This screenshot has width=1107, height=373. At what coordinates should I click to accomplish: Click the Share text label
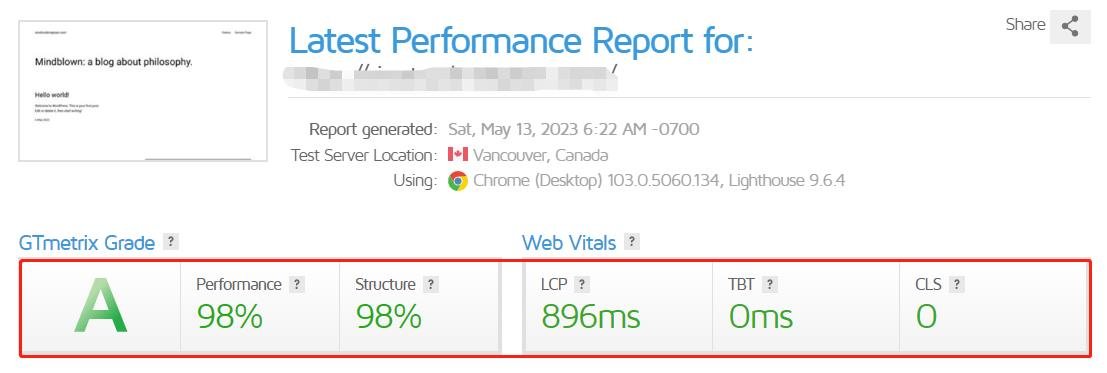point(1025,25)
